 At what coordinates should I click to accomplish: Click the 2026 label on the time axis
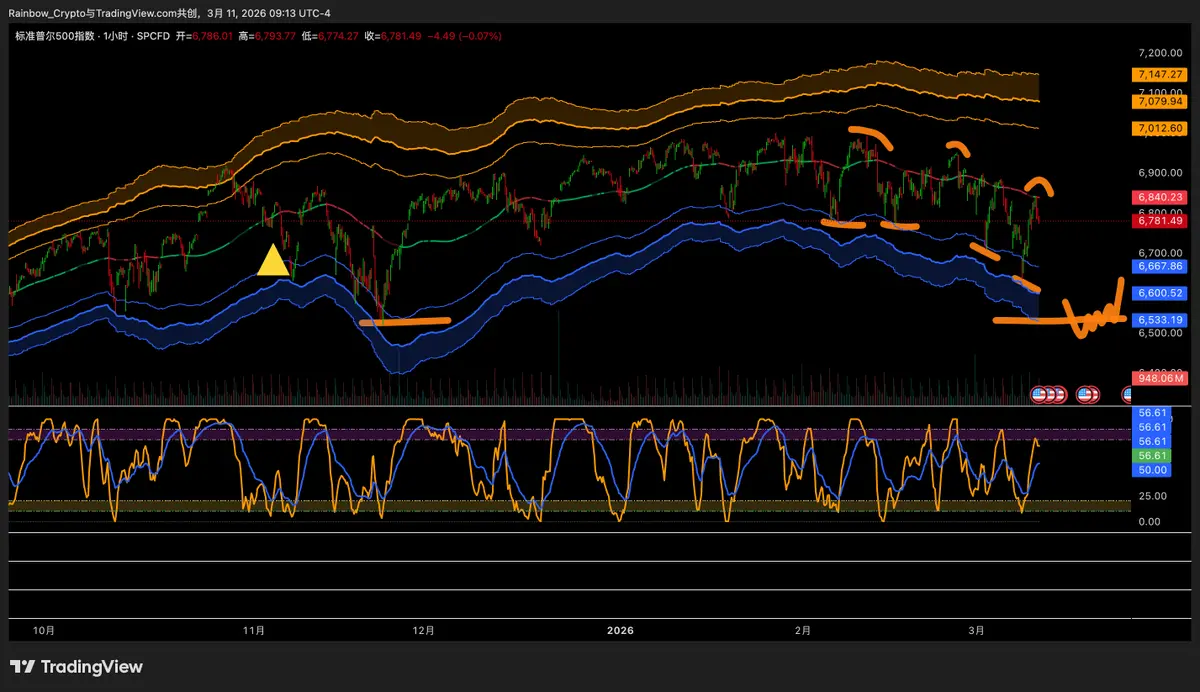[621, 631]
